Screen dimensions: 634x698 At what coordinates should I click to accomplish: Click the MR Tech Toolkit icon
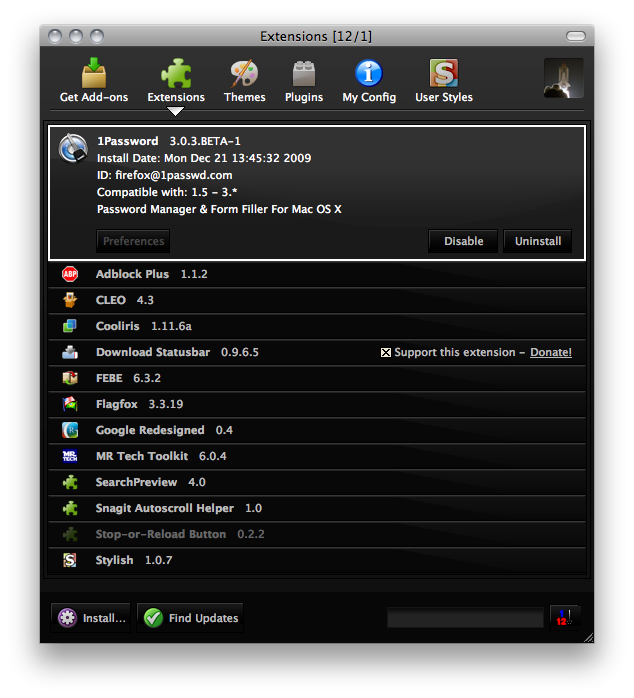(x=70, y=456)
